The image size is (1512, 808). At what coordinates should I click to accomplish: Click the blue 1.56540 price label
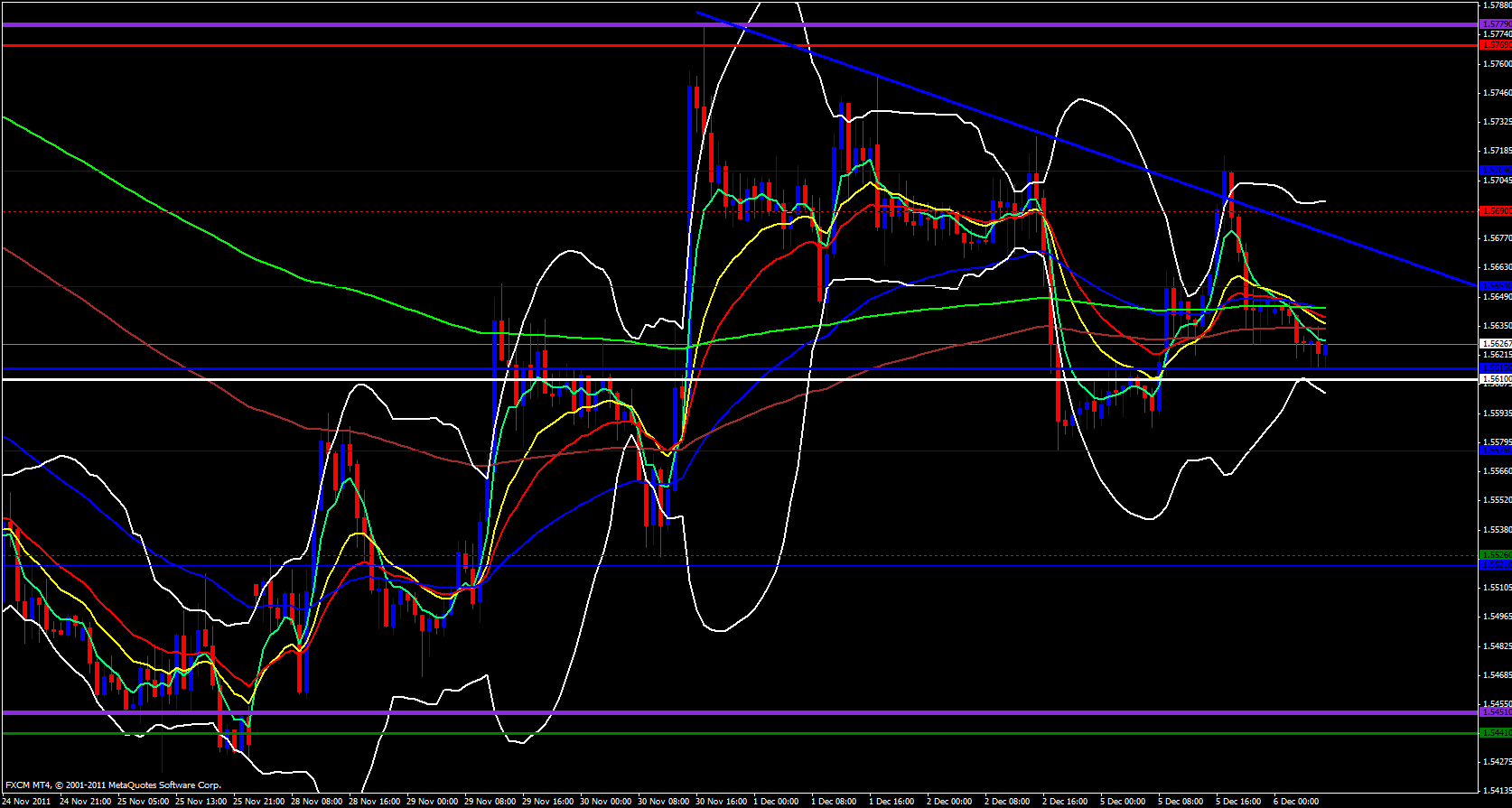click(x=1496, y=285)
